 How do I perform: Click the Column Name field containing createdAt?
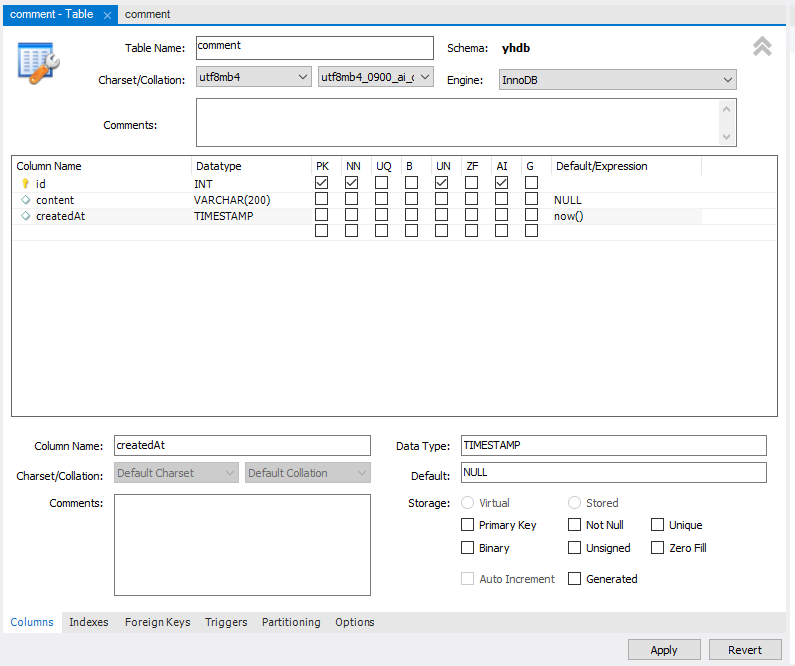point(242,446)
